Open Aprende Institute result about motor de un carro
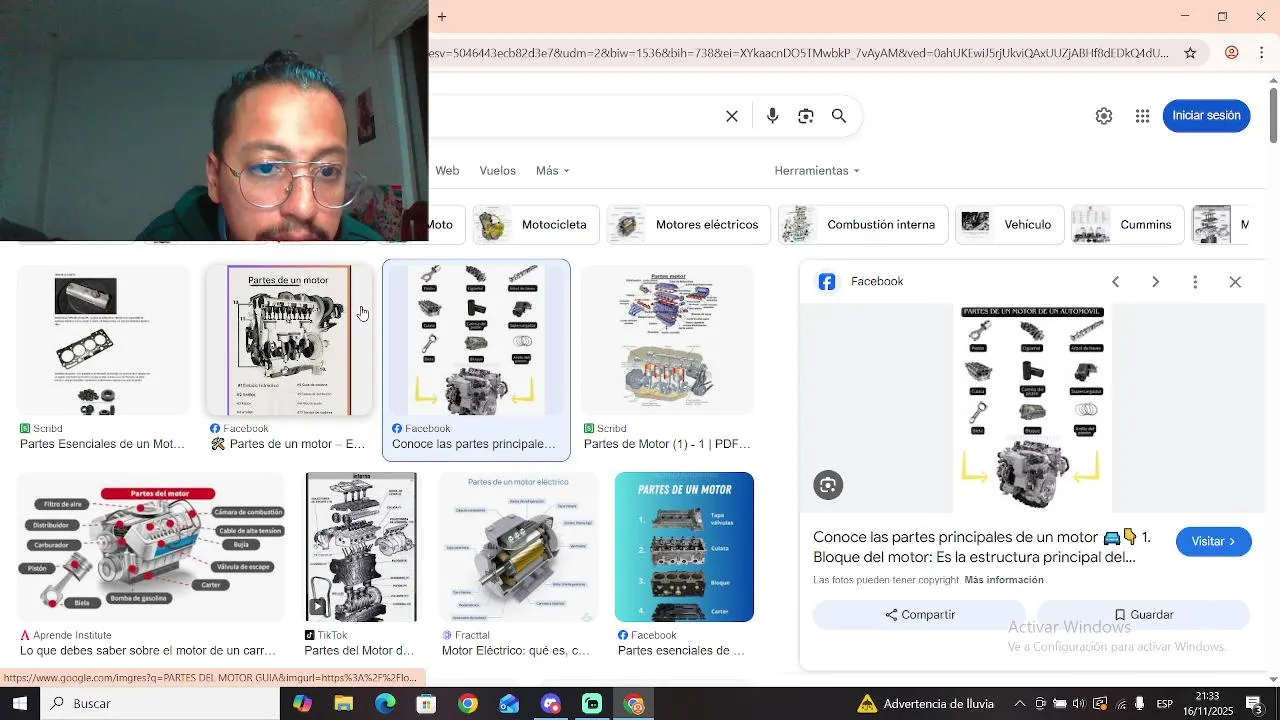This screenshot has width=1280, height=720. point(148,651)
